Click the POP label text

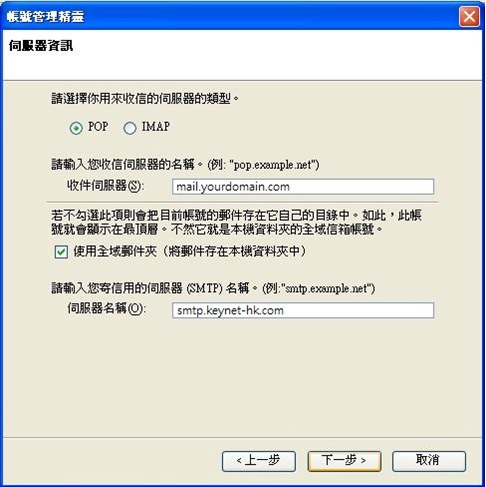(x=98, y=127)
